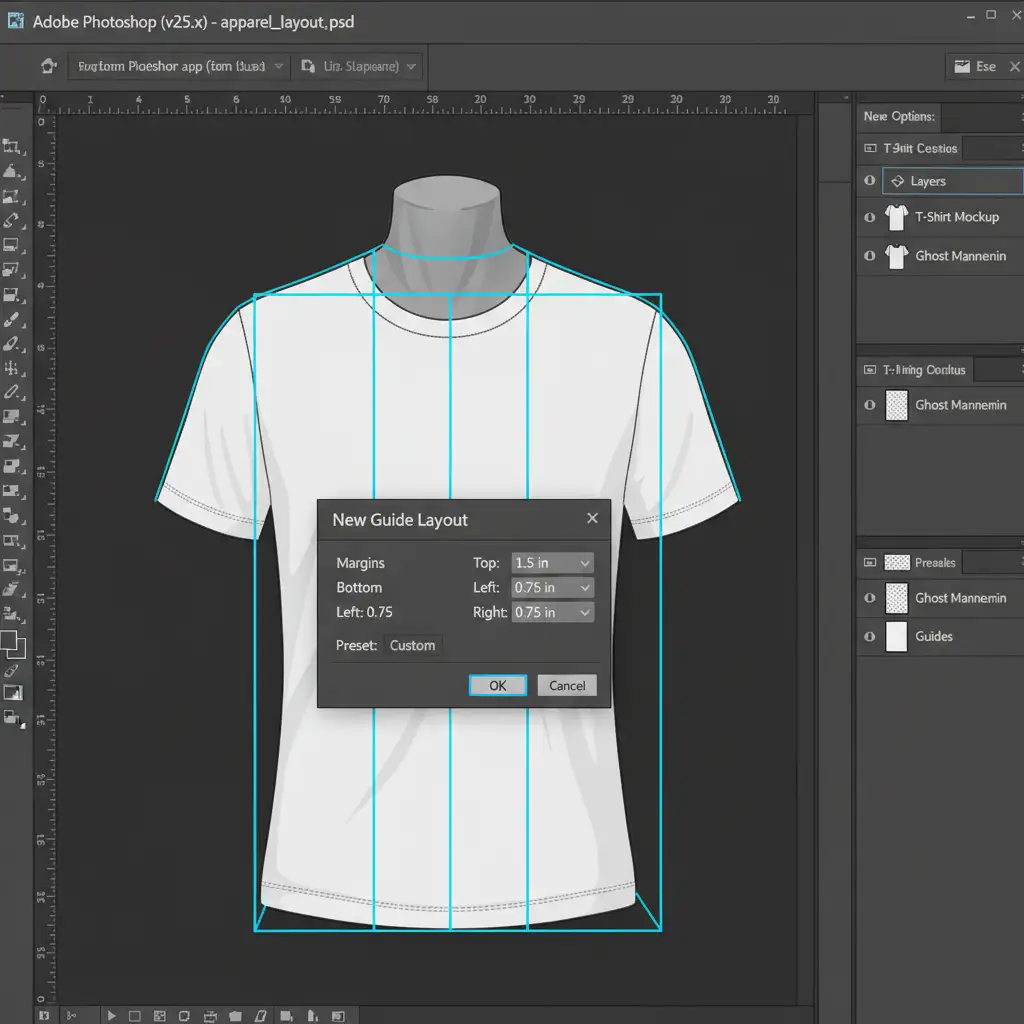Toggle the eye icon beside the Layers row
Screen dimensions: 1024x1024
(869, 181)
